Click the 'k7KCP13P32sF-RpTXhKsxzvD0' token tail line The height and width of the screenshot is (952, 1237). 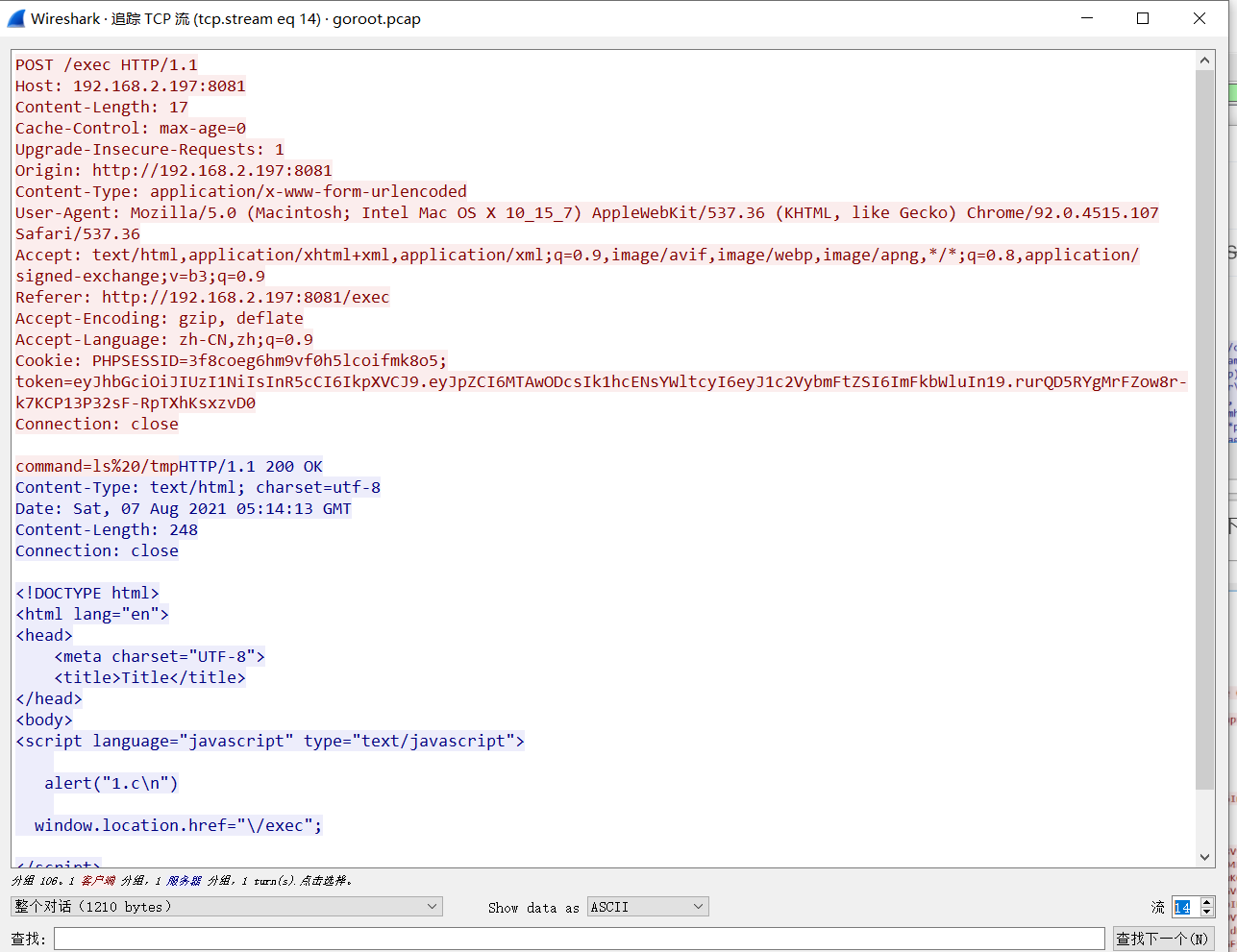tap(136, 403)
